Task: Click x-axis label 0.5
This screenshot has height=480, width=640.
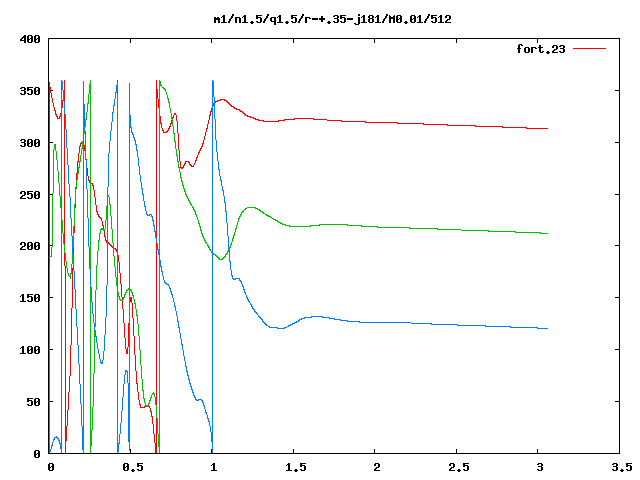Action: coord(133,467)
